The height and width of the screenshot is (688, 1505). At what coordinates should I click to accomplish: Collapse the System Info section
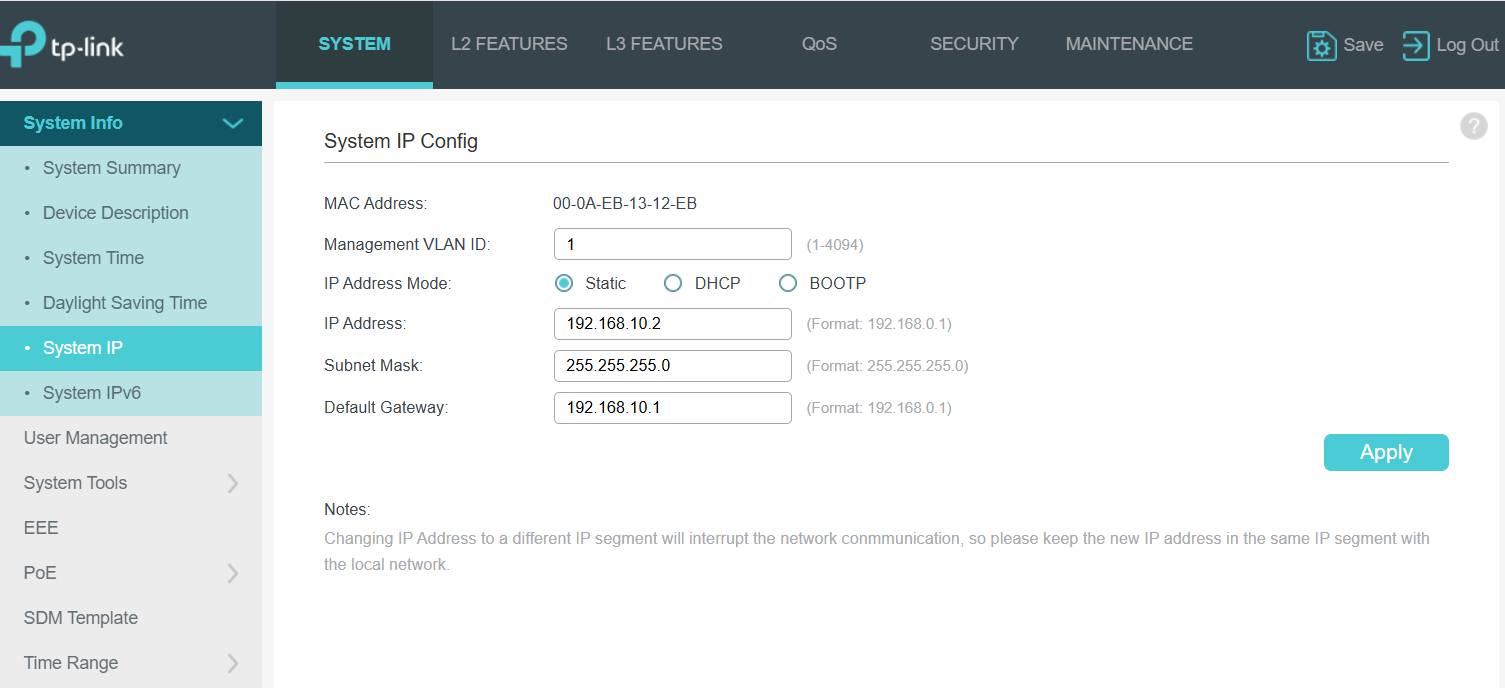232,123
